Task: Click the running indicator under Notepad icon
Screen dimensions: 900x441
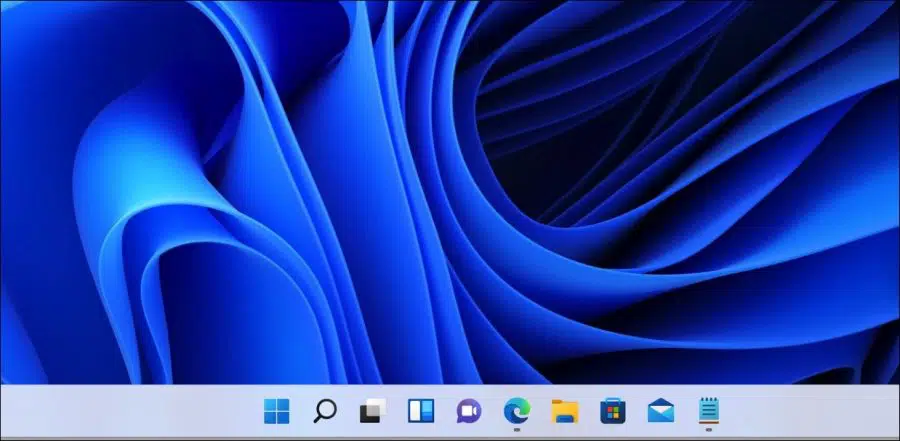Action: pyautogui.click(x=709, y=429)
